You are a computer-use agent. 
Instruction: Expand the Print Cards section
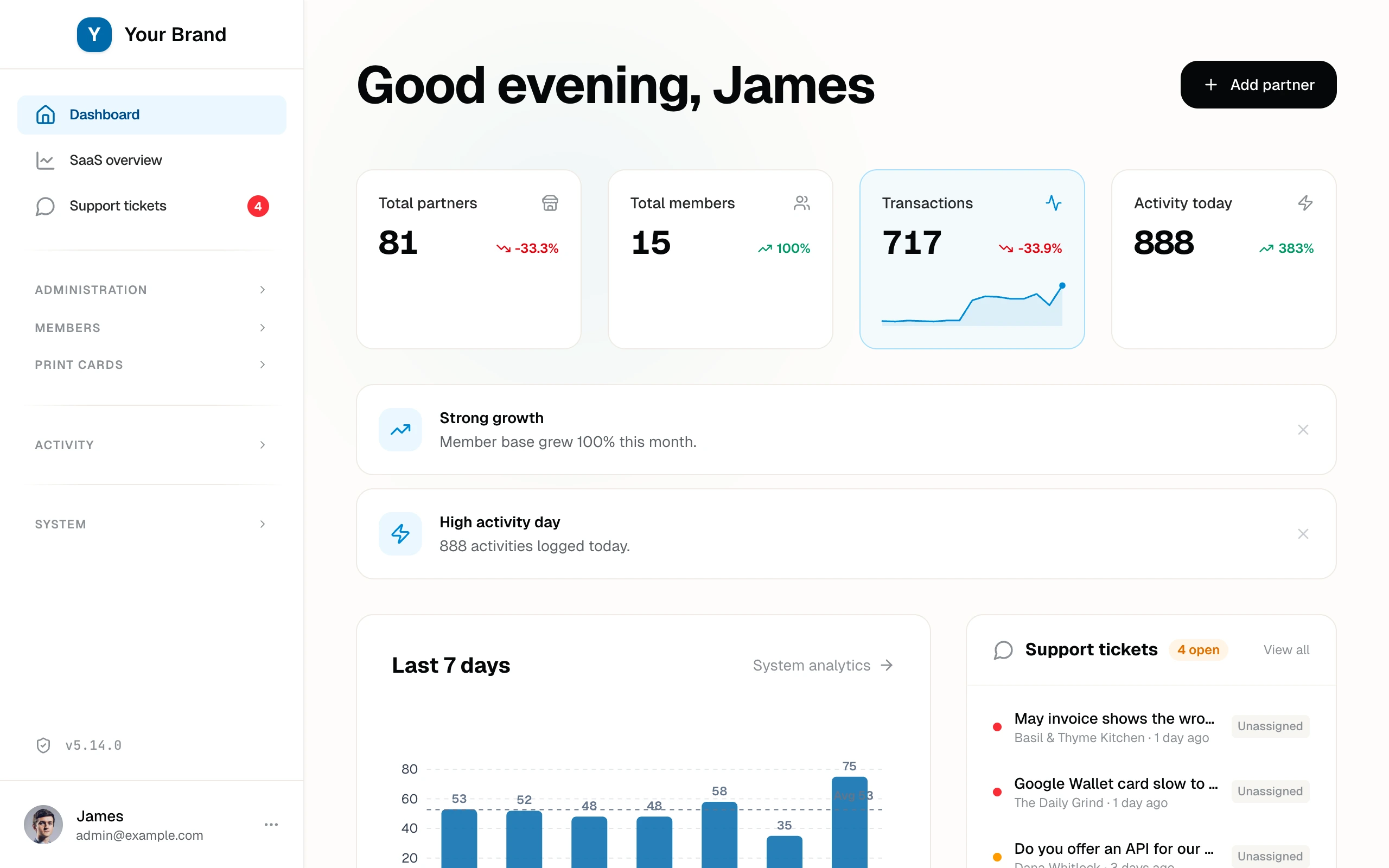(x=151, y=365)
